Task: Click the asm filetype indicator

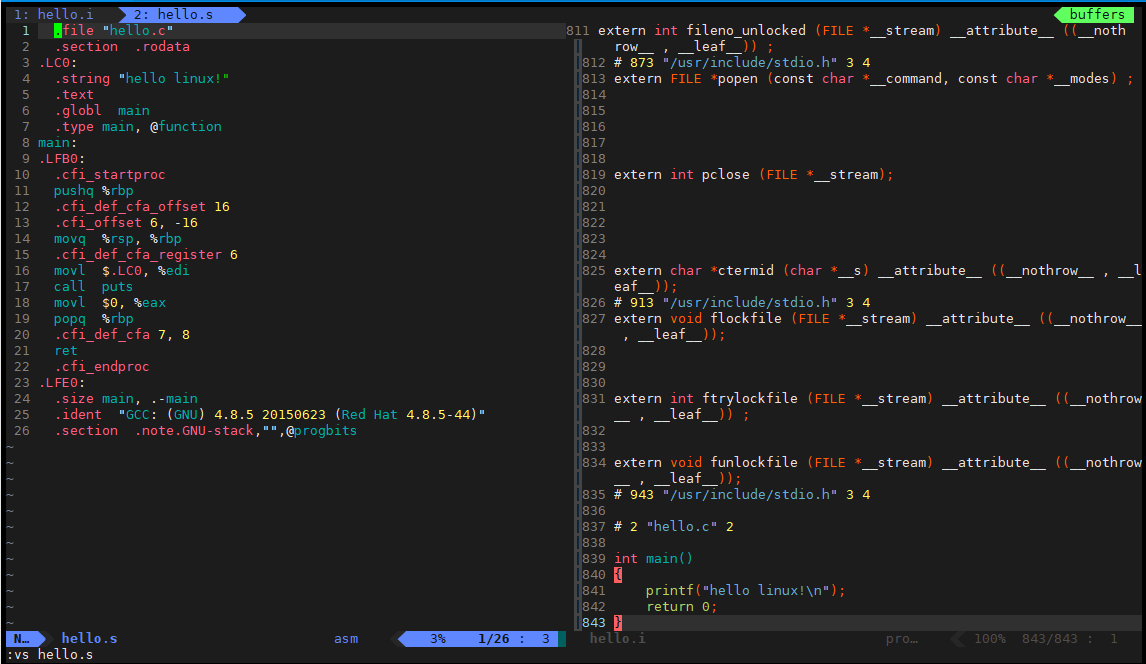Action: pos(346,638)
